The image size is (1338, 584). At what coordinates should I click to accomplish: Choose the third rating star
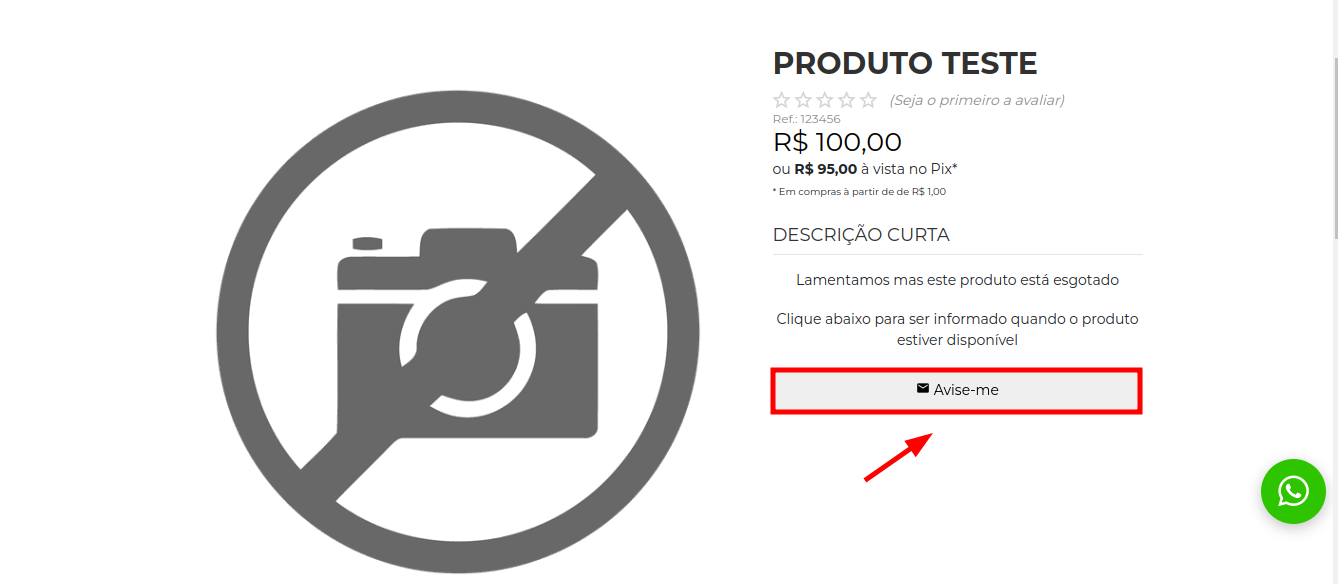(x=825, y=100)
